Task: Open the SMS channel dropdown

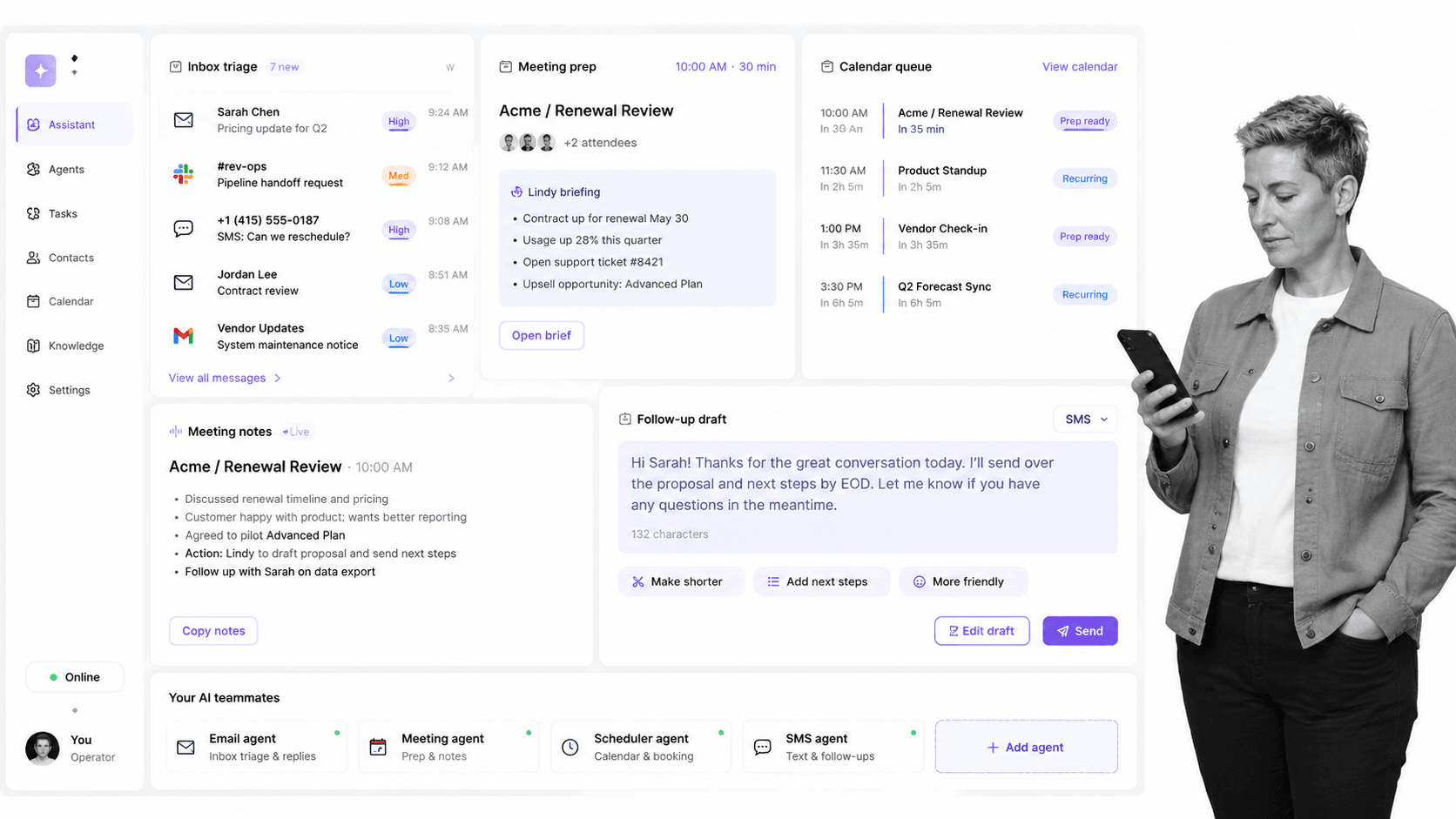Action: coord(1085,419)
